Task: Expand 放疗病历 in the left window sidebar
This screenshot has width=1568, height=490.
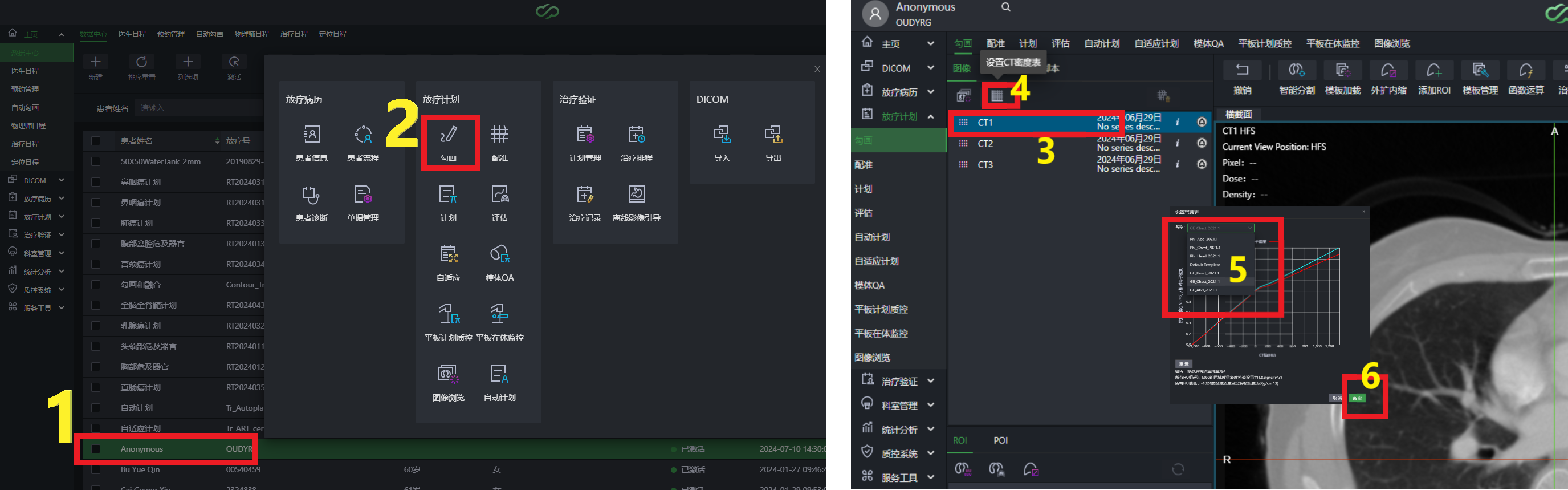Action: (62, 199)
